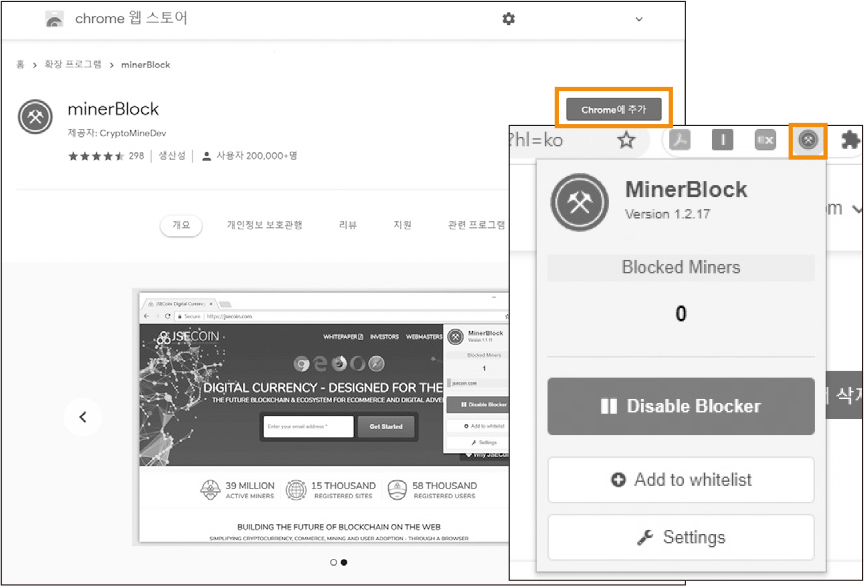Switch to the 개인정보 보호관행 tab
Screen dimensions: 864x586
coord(264,225)
